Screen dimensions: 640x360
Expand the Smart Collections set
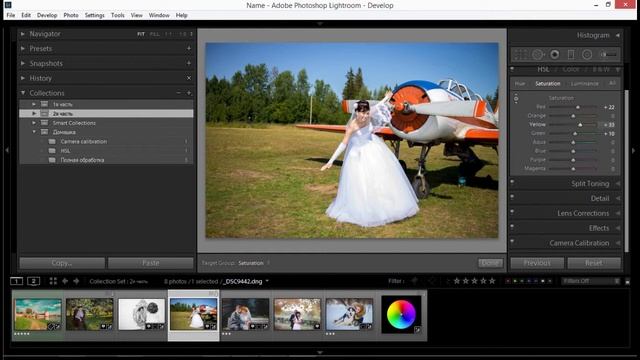[x=34, y=123]
